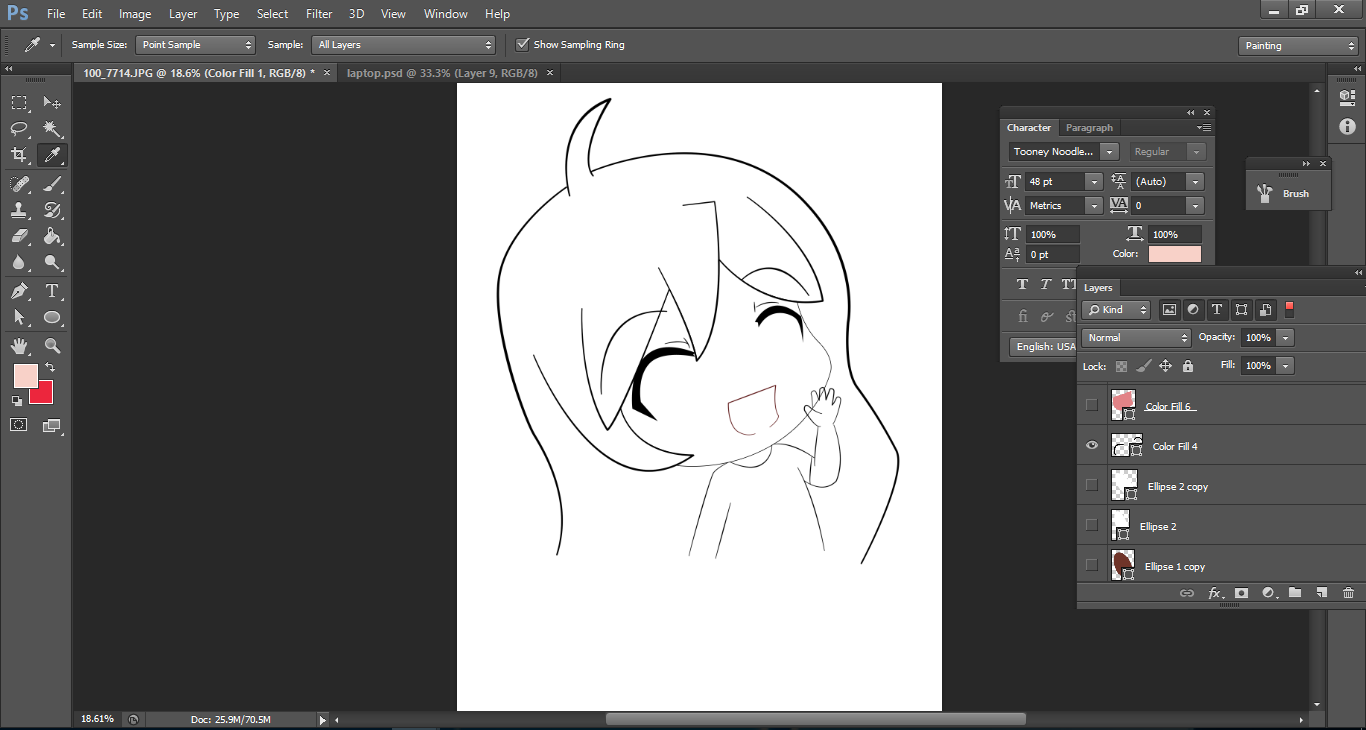Select the Paint Bucket tool
This screenshot has height=730, width=1366.
(x=52, y=237)
